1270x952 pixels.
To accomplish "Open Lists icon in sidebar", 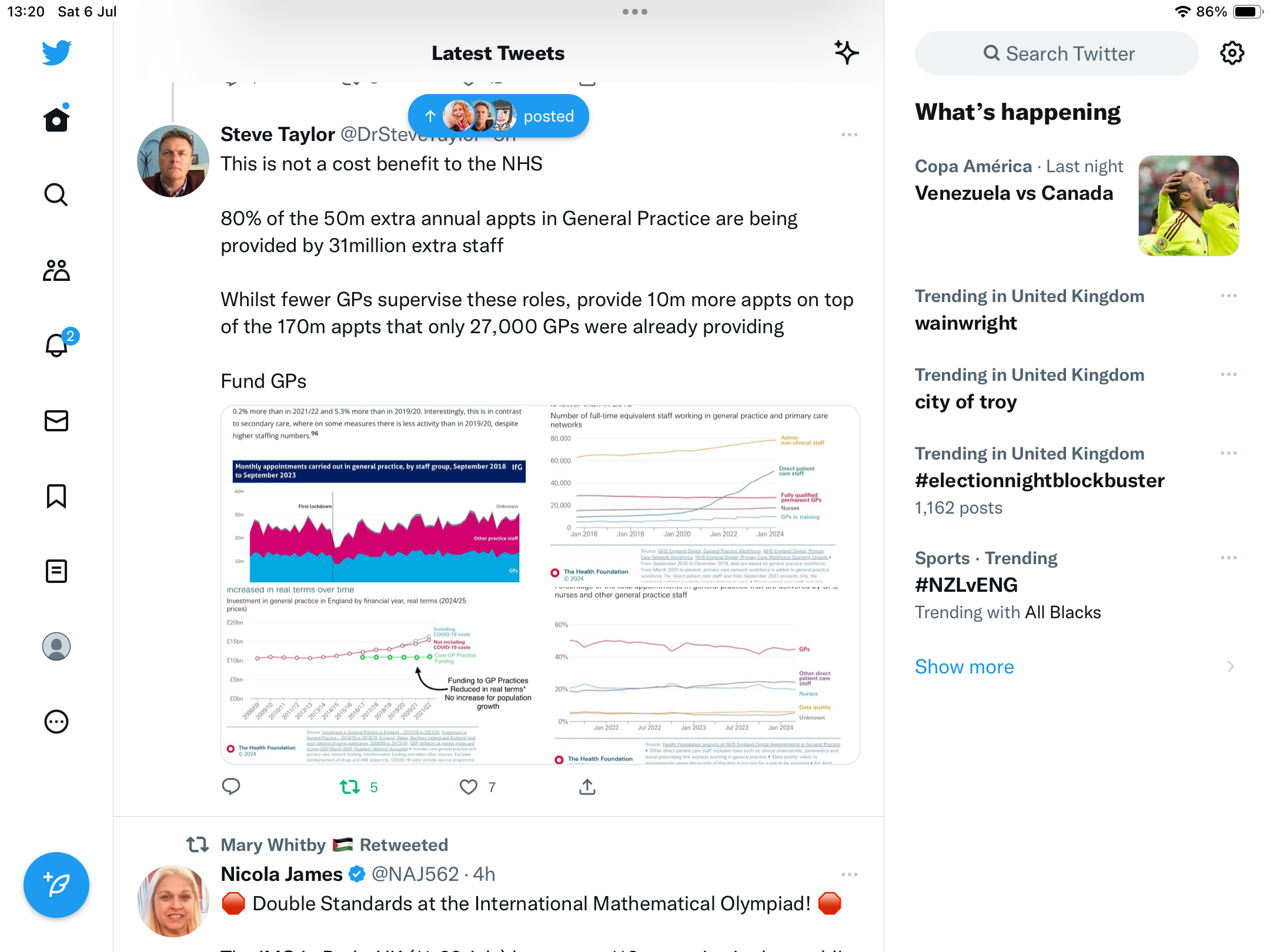I will coord(56,571).
